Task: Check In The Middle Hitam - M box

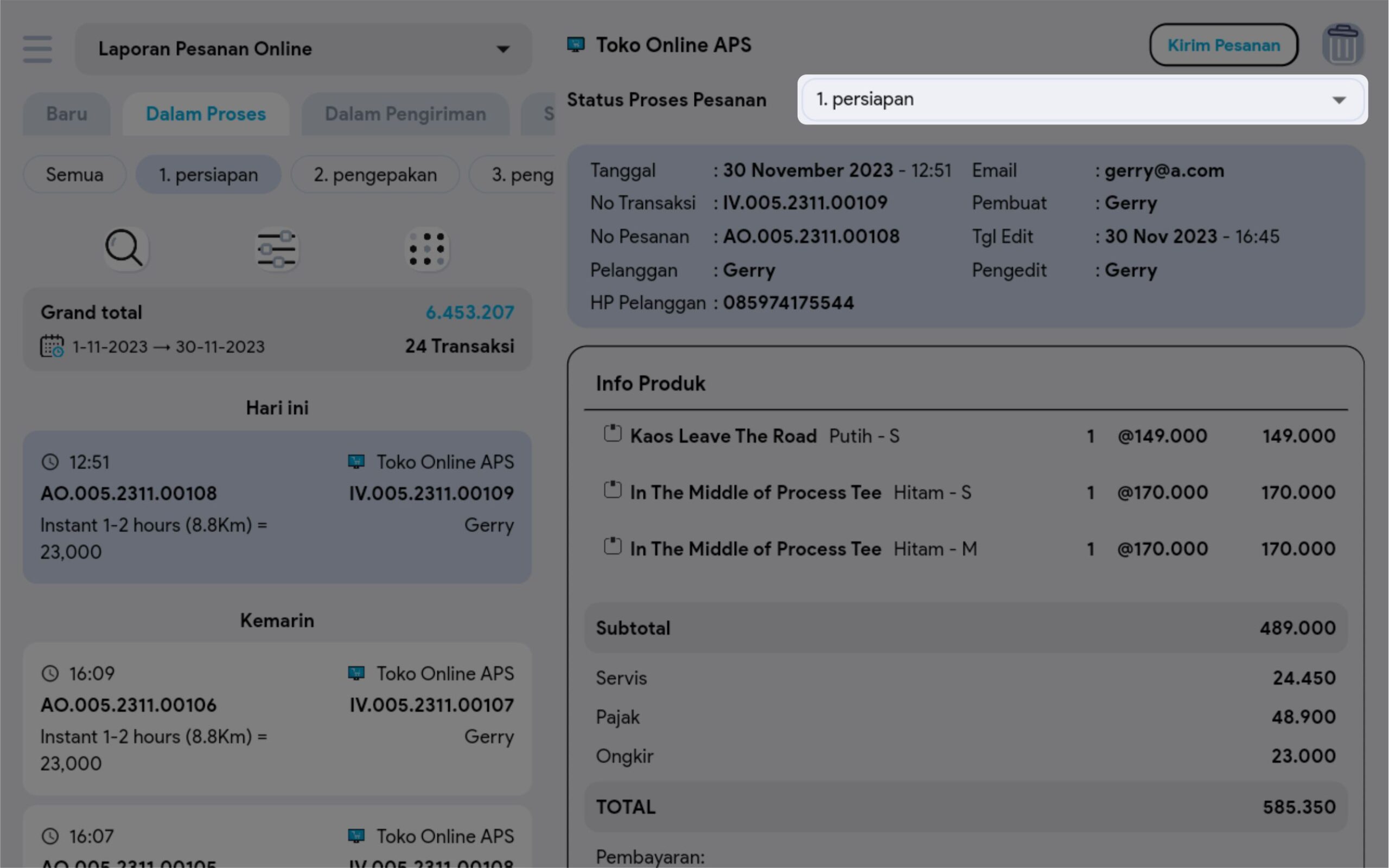Action: [613, 546]
